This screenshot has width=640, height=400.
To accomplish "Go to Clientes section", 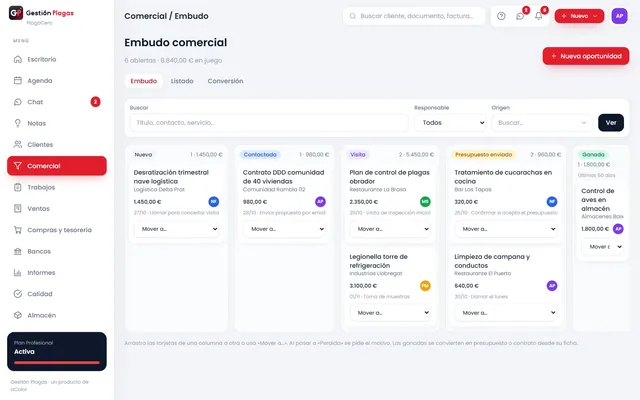I will tap(57, 144).
